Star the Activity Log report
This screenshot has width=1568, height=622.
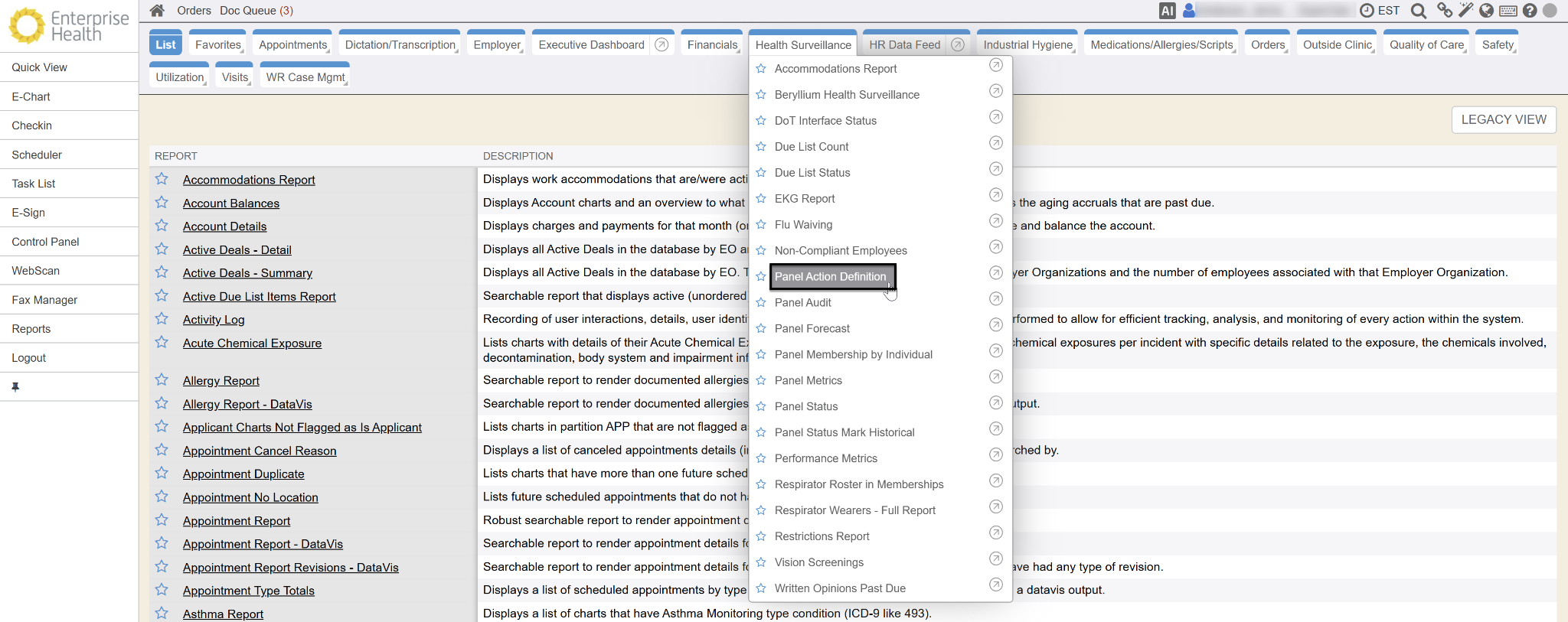pyautogui.click(x=162, y=319)
